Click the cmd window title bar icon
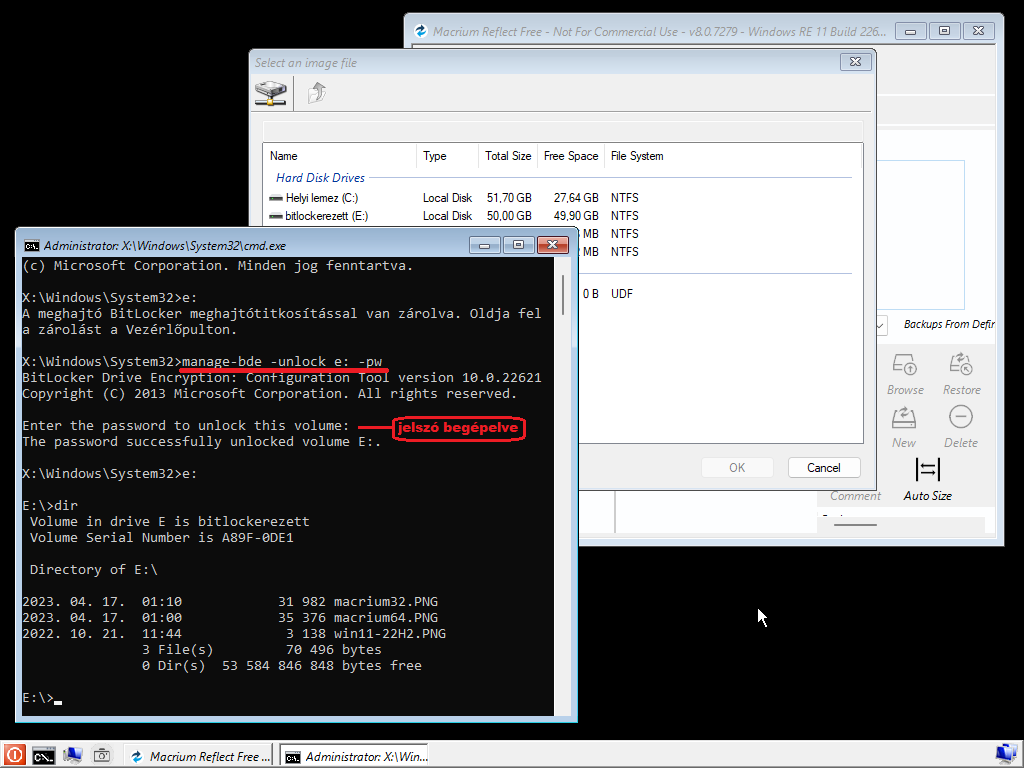The image size is (1024, 768). coord(31,246)
